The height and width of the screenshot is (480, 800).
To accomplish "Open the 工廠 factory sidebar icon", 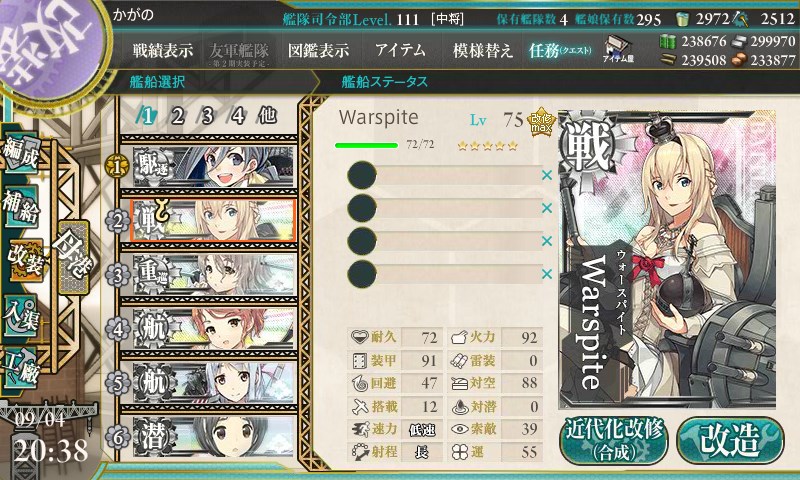I will (21, 368).
